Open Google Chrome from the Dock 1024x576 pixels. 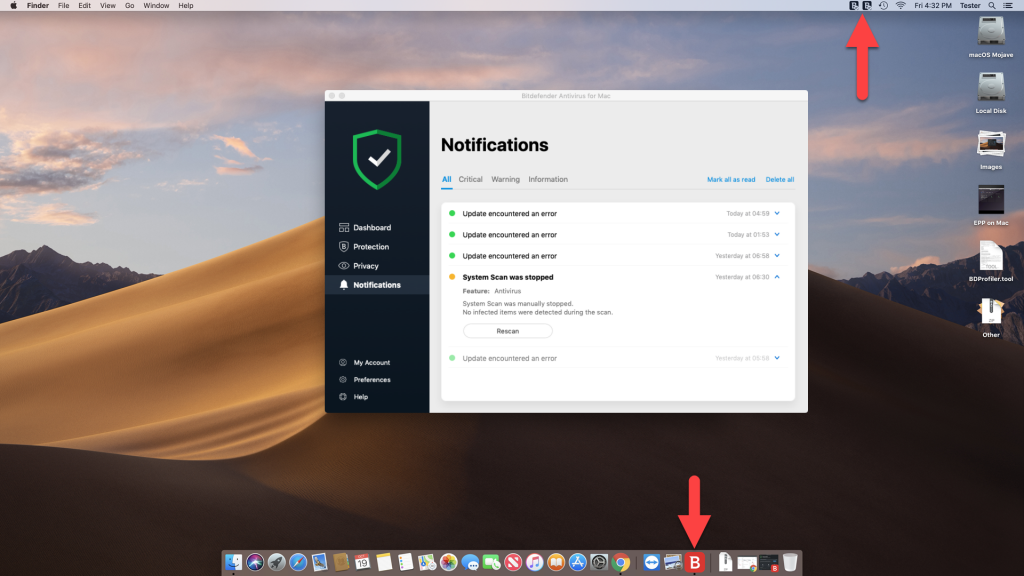(x=620, y=562)
